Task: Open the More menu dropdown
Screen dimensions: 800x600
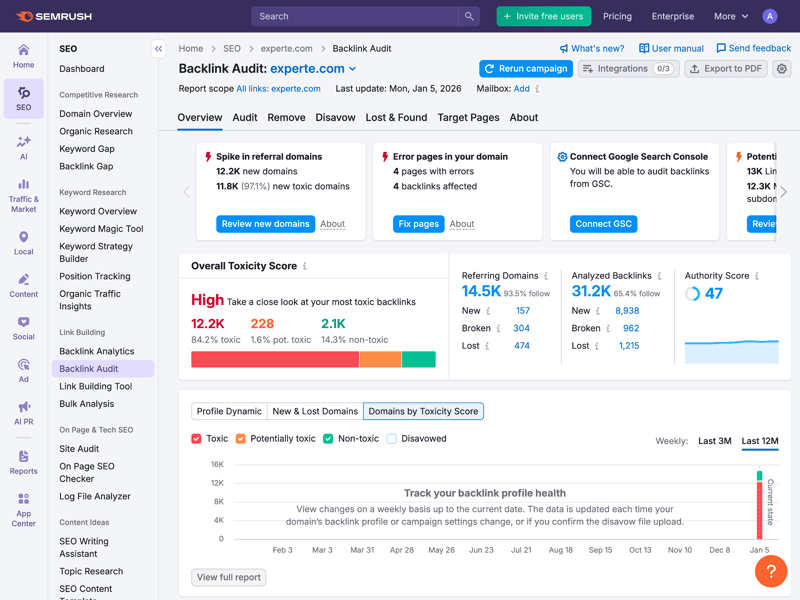Action: (x=730, y=16)
